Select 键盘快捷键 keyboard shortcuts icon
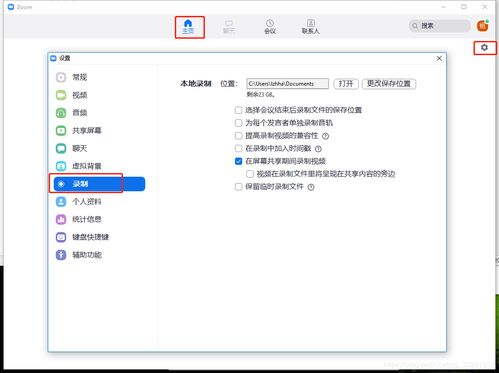The image size is (499, 373). [61, 237]
